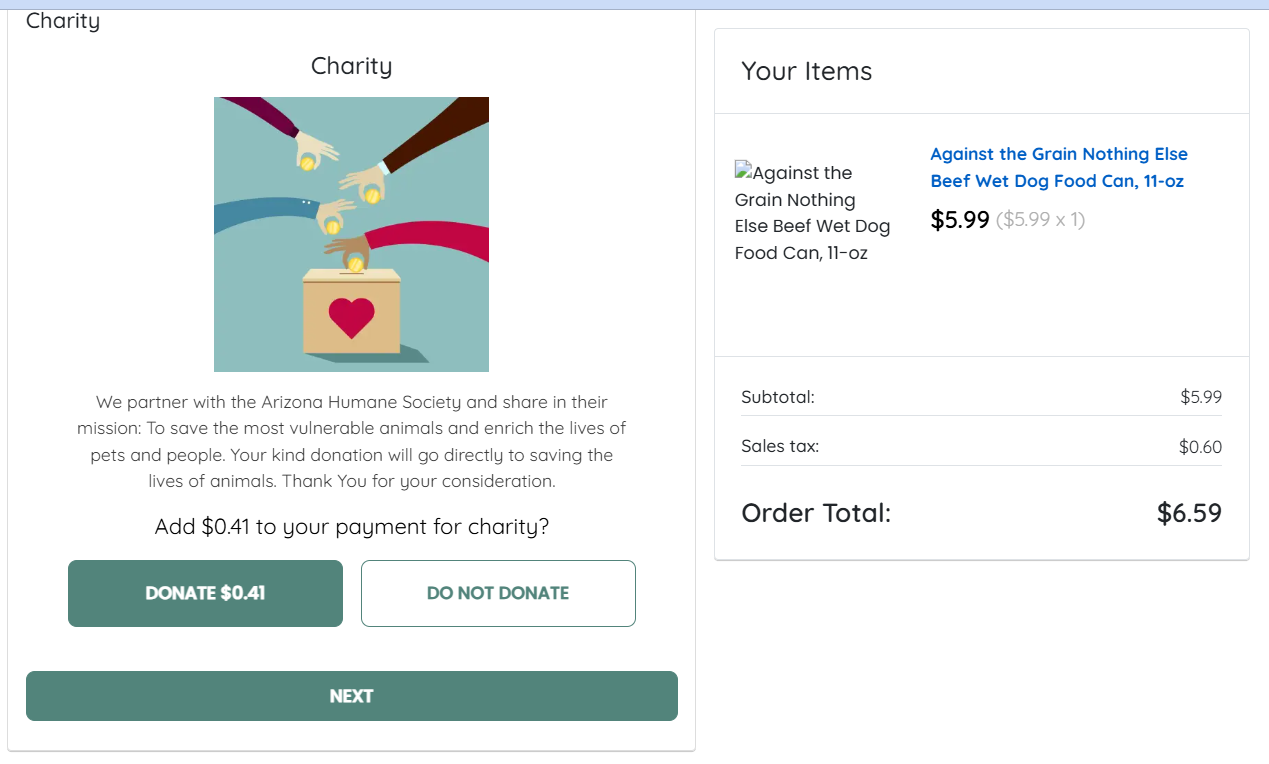The width and height of the screenshot is (1269, 764).
Task: Click the centered Charity heading above the image
Action: click(x=351, y=66)
